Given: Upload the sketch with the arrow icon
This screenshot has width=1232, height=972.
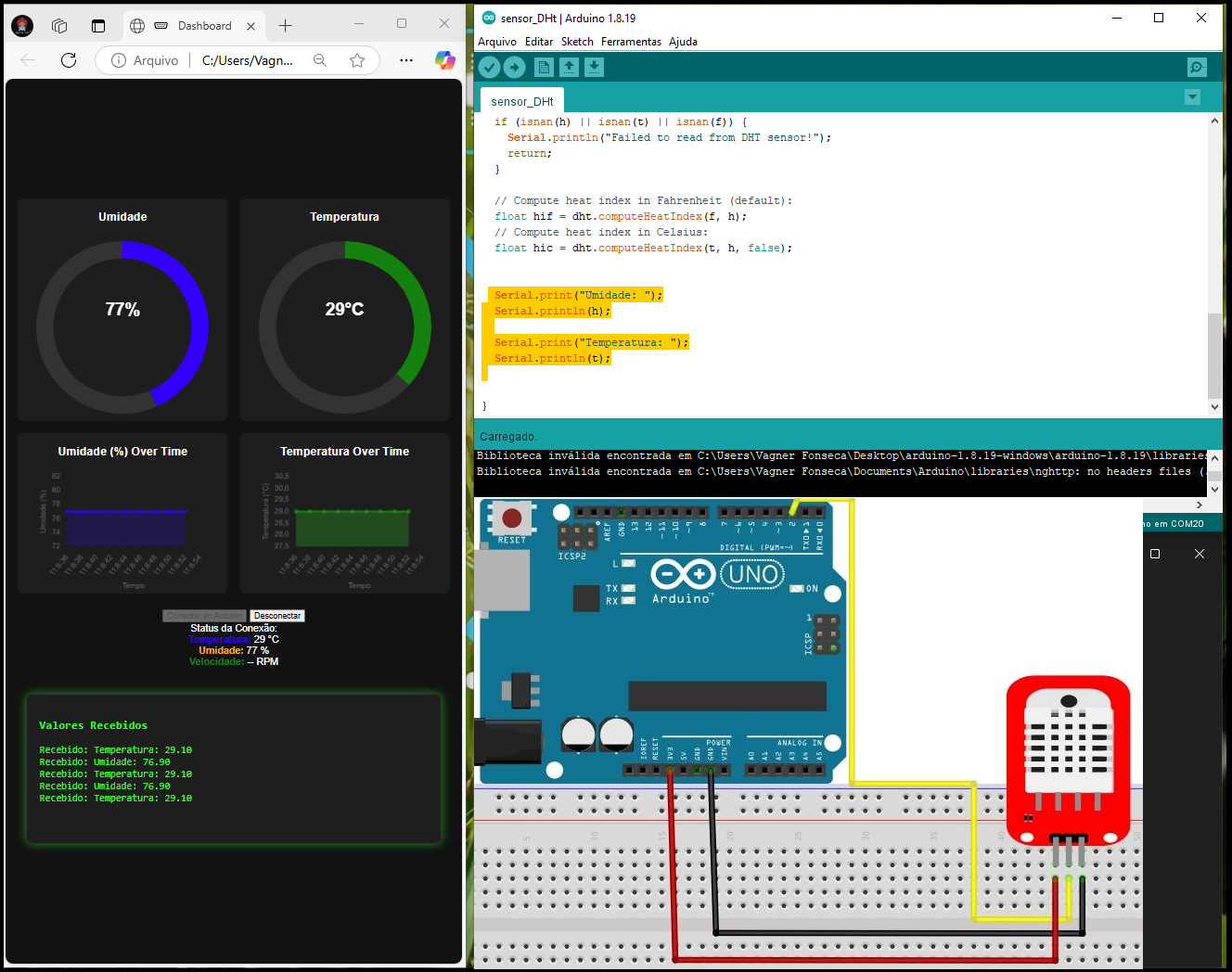Looking at the screenshot, I should (x=514, y=67).
